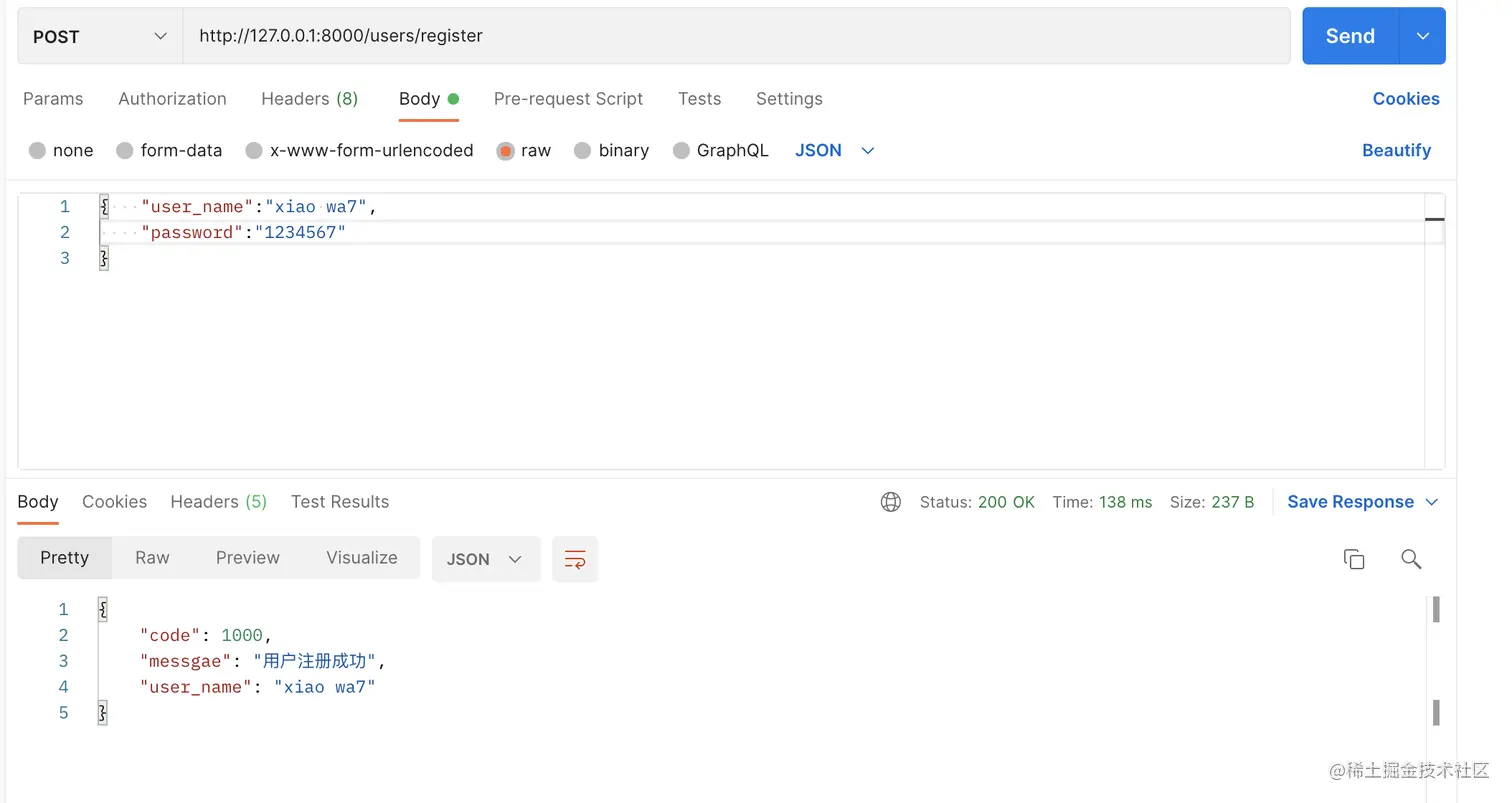Open the request body JSON format dropdown
Screen dimensions: 1512x803
pyautogui.click(x=835, y=151)
